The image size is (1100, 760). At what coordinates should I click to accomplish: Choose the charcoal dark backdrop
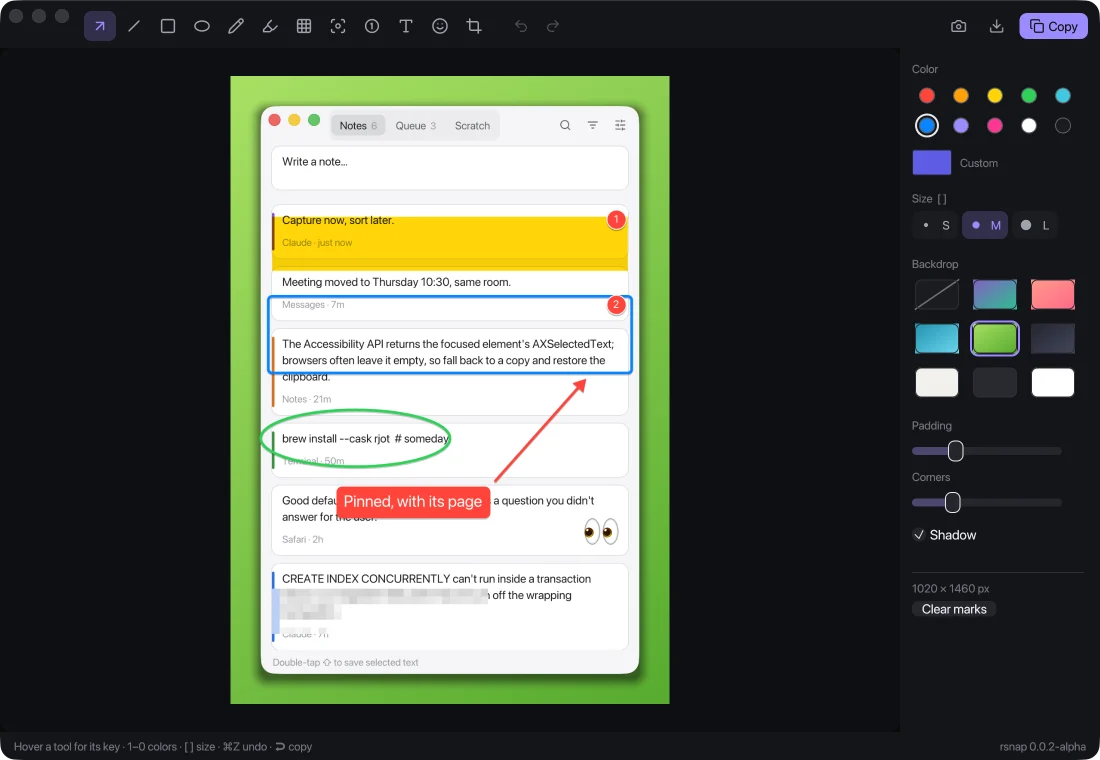click(995, 382)
